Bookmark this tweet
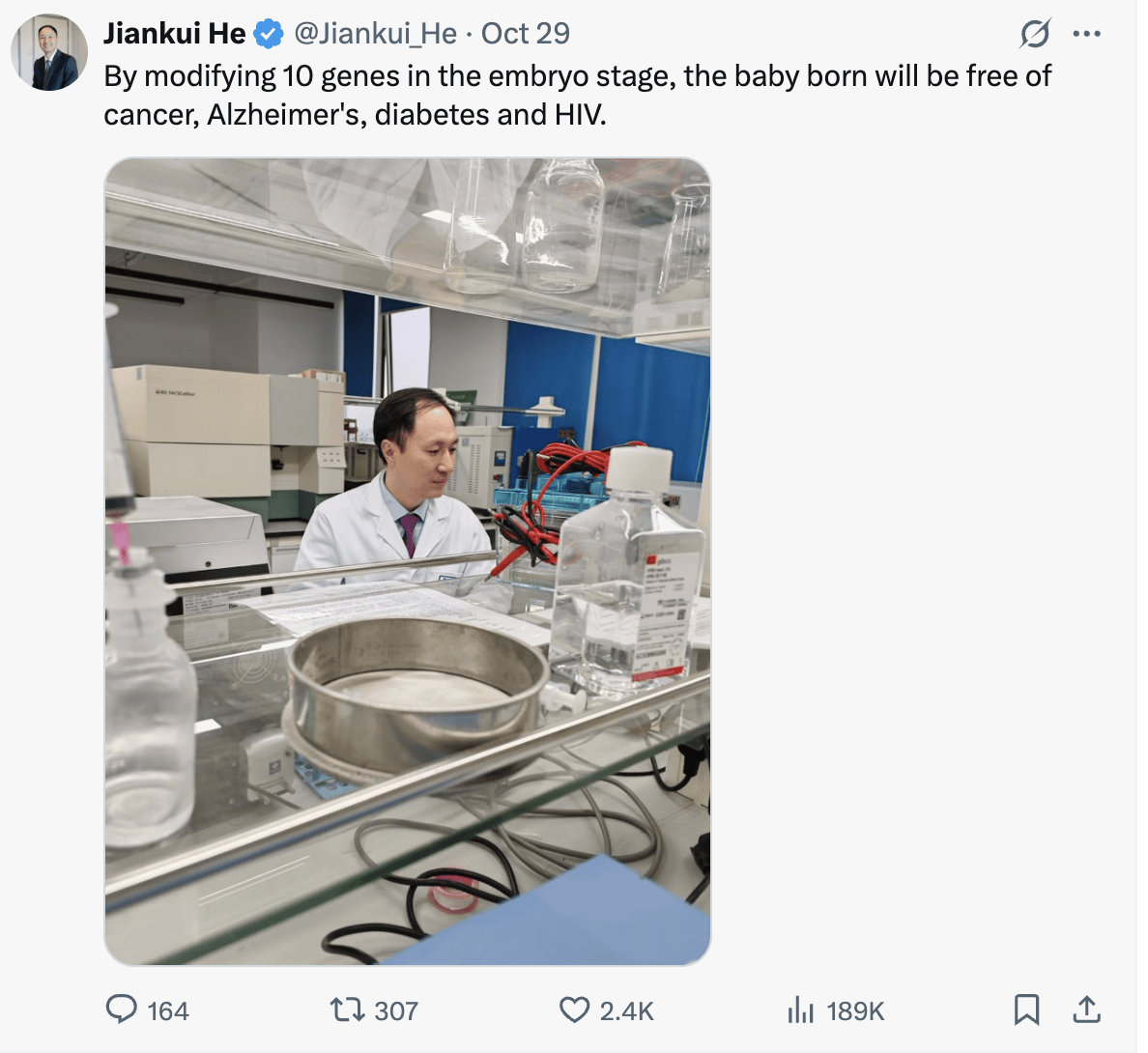1148x1053 pixels. [x=1026, y=1010]
